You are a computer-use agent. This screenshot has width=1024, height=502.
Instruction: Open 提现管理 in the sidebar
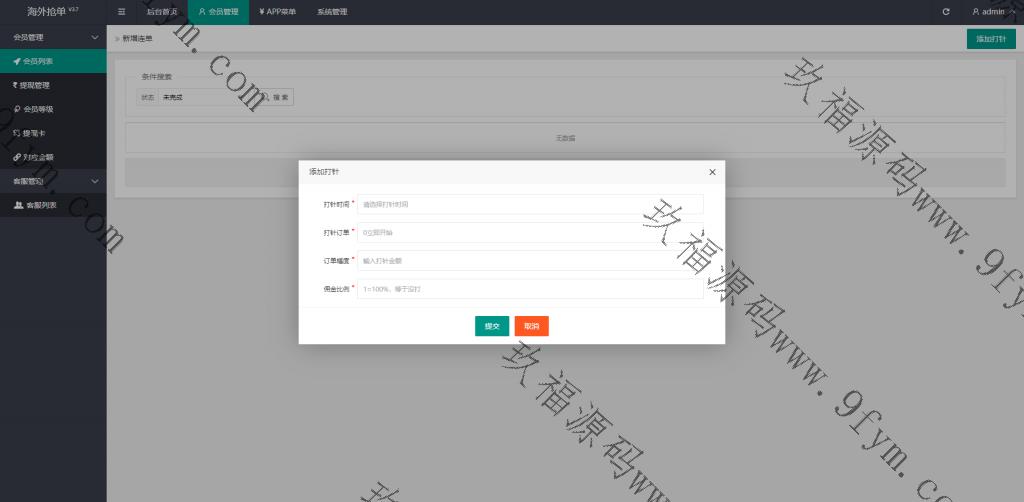click(53, 85)
